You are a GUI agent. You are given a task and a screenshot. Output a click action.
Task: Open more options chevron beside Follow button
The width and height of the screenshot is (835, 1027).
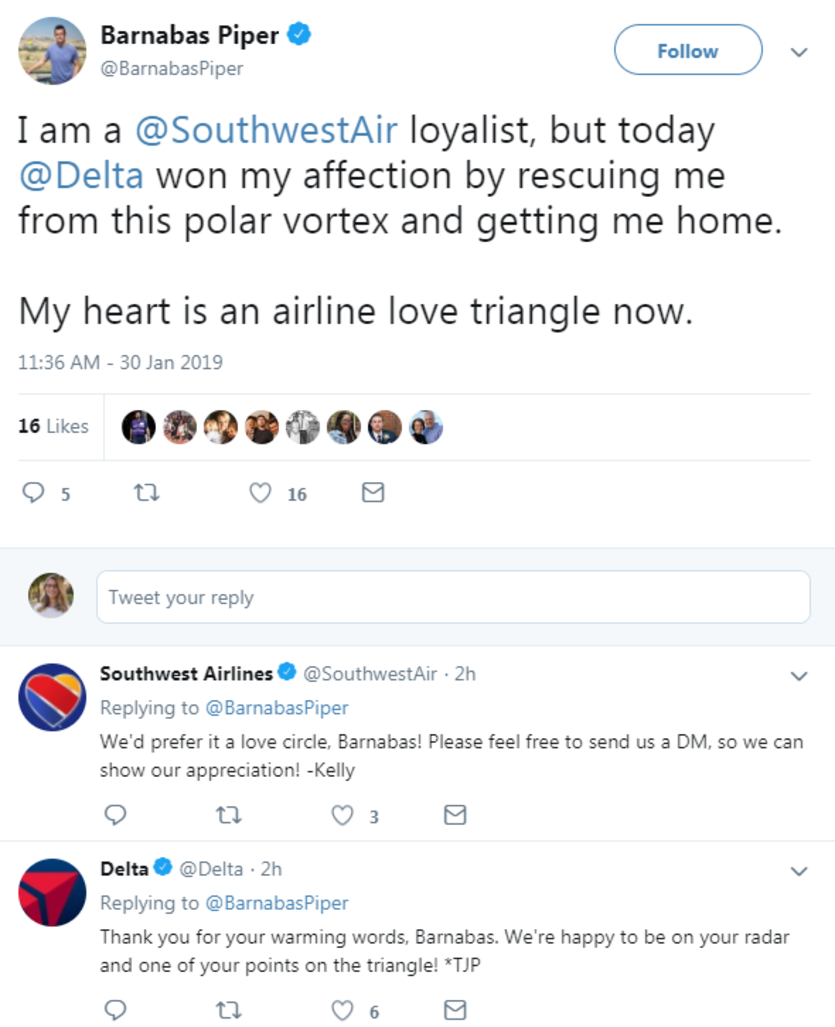pyautogui.click(x=799, y=52)
